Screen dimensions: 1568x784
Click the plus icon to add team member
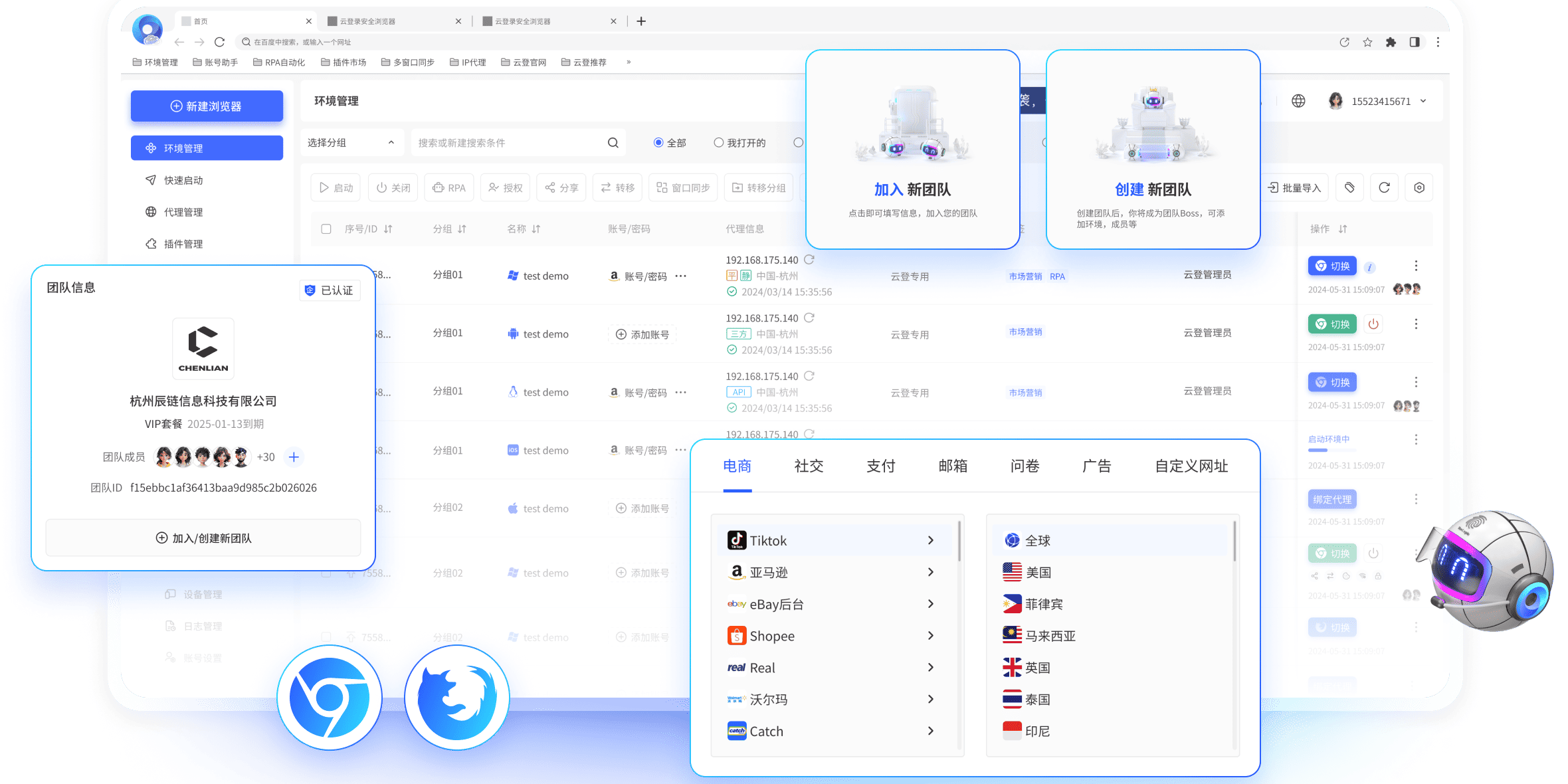[x=294, y=457]
